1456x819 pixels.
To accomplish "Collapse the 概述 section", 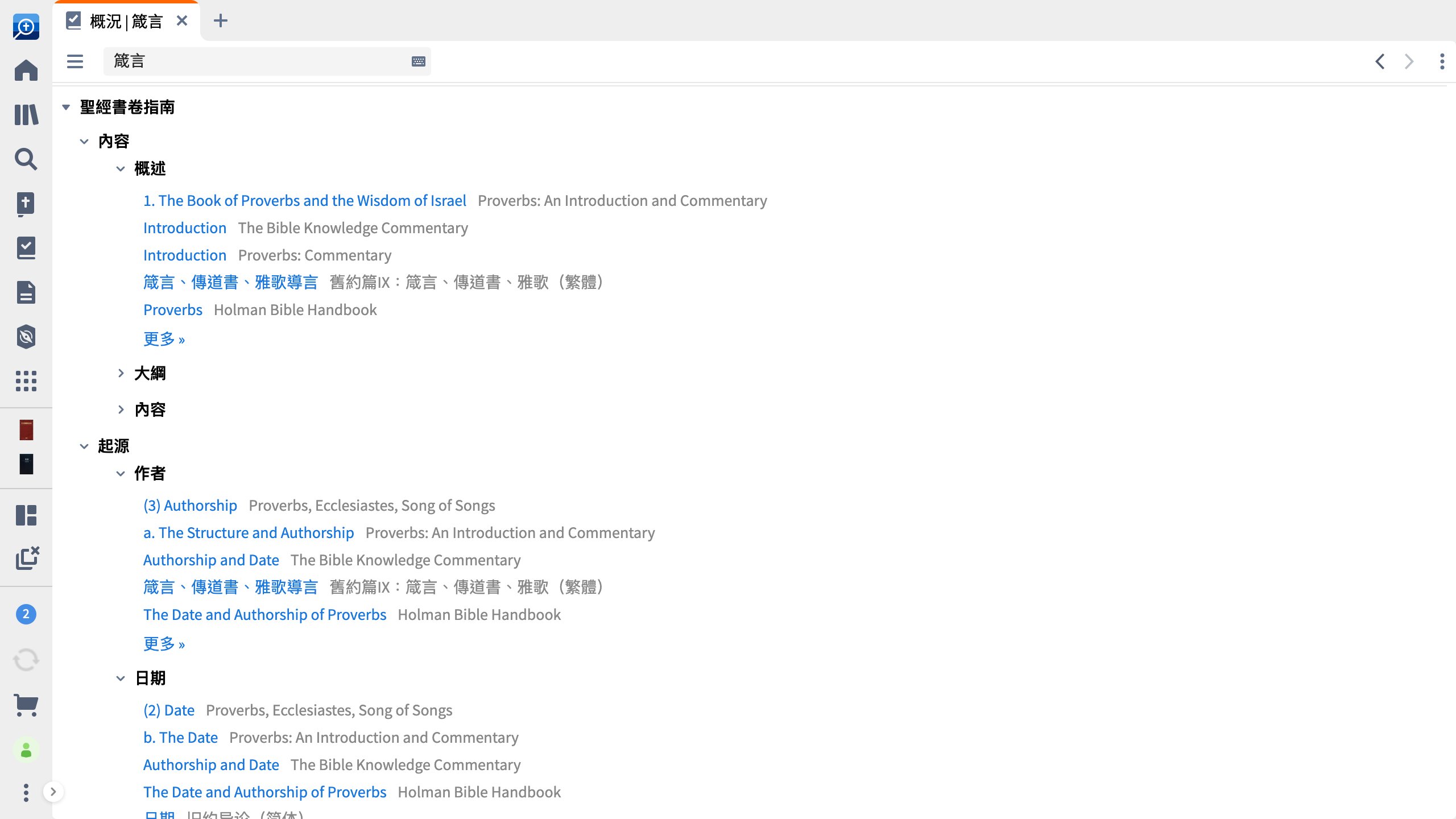I will [x=120, y=168].
